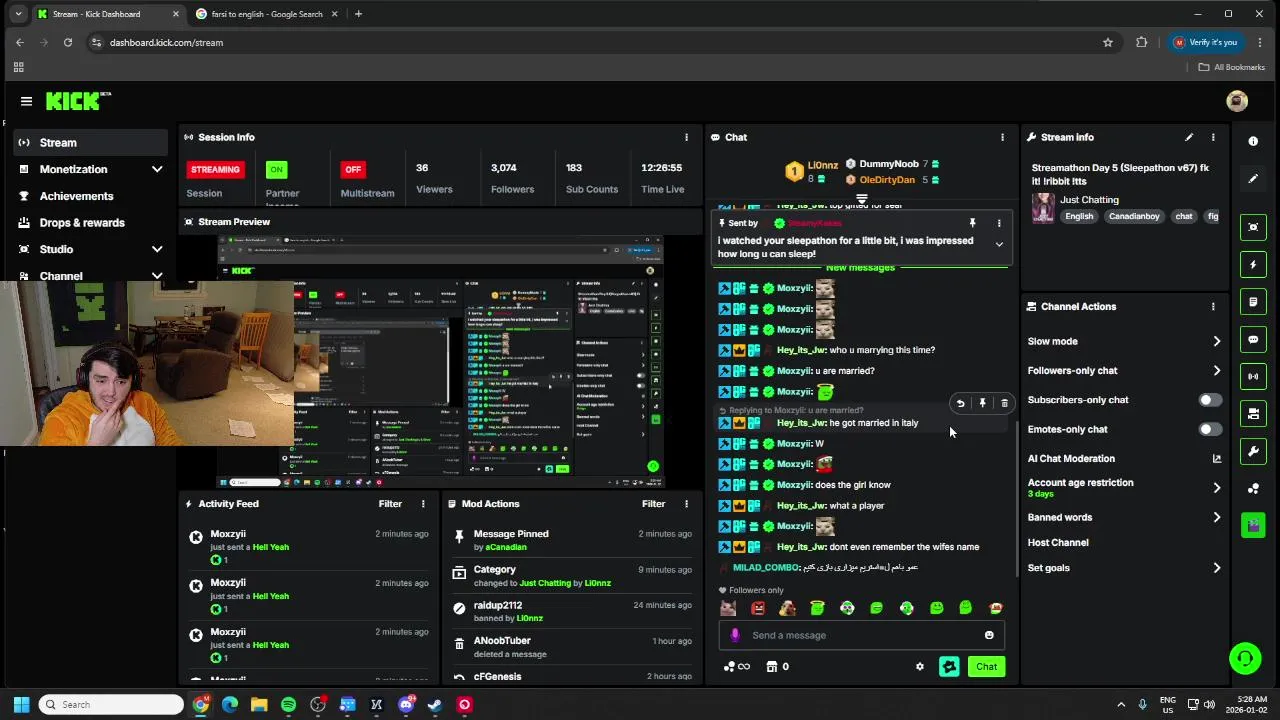Filter the Activity Feed
This screenshot has height=720, width=1280.
(390, 504)
